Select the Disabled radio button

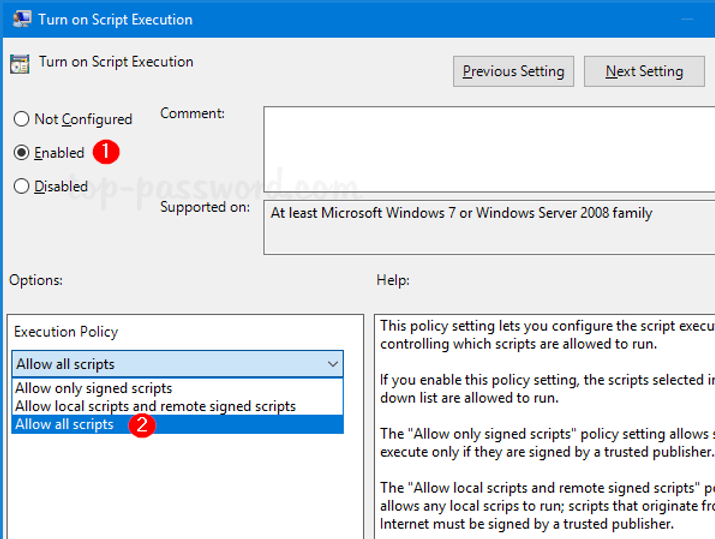pyautogui.click(x=21, y=186)
